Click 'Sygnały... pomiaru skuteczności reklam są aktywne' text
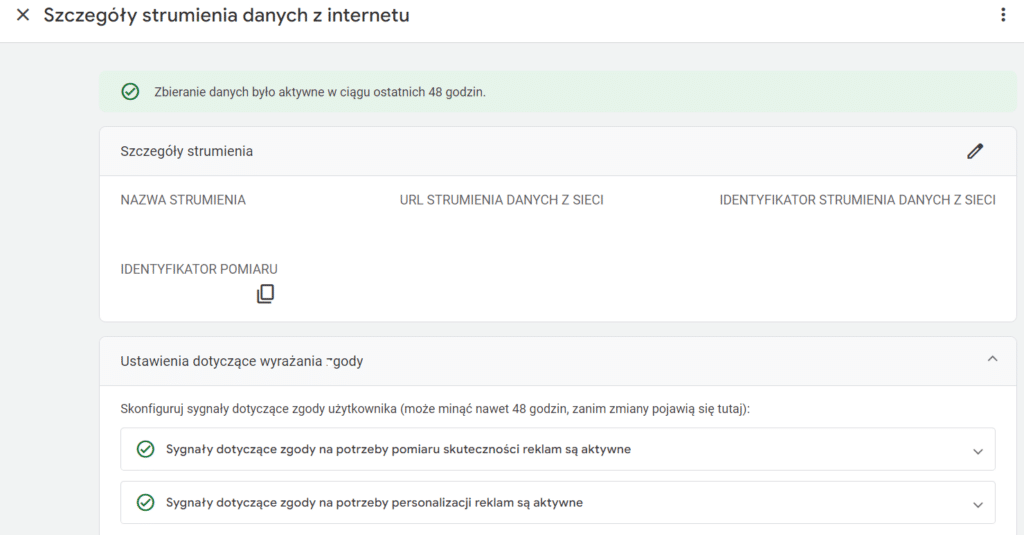Screen dimensions: 1024x535 (398, 449)
